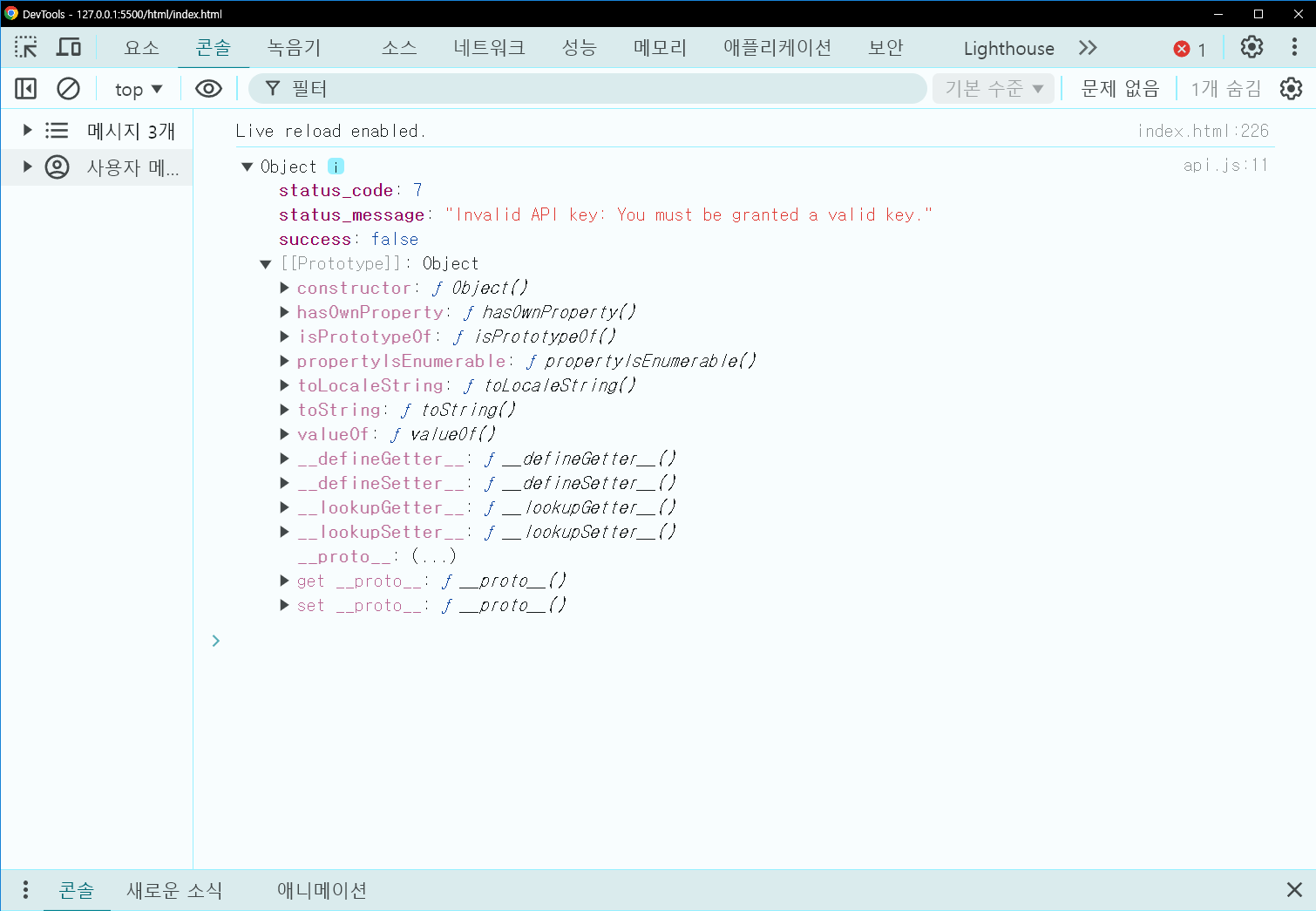Click the live expression eye icon
Screen dimensions: 1316x911
click(208, 88)
